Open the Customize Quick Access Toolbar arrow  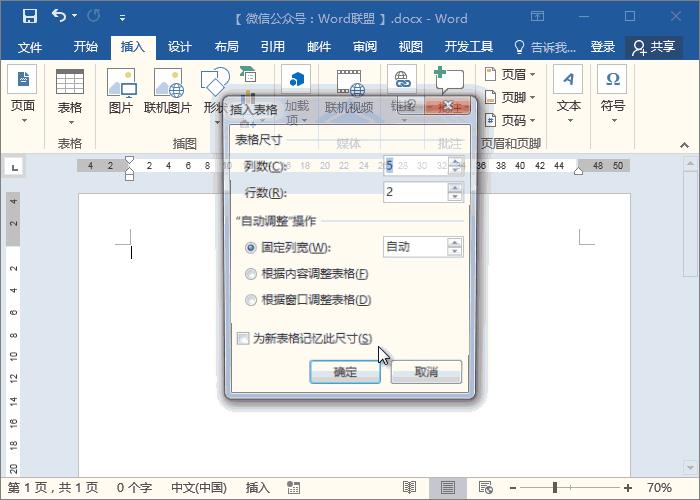point(122,18)
